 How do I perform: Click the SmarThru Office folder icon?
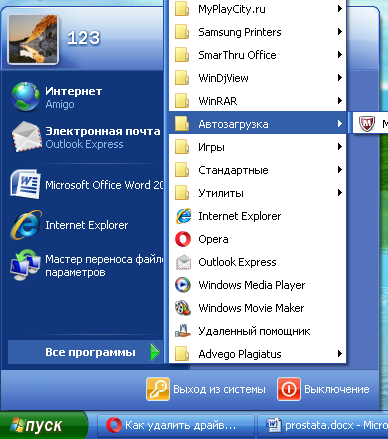(182, 55)
